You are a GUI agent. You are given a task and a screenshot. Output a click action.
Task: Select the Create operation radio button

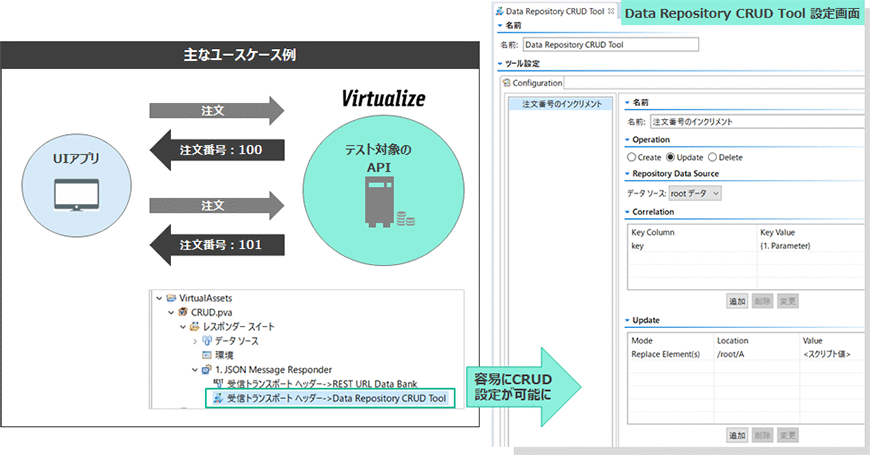[x=631, y=157]
